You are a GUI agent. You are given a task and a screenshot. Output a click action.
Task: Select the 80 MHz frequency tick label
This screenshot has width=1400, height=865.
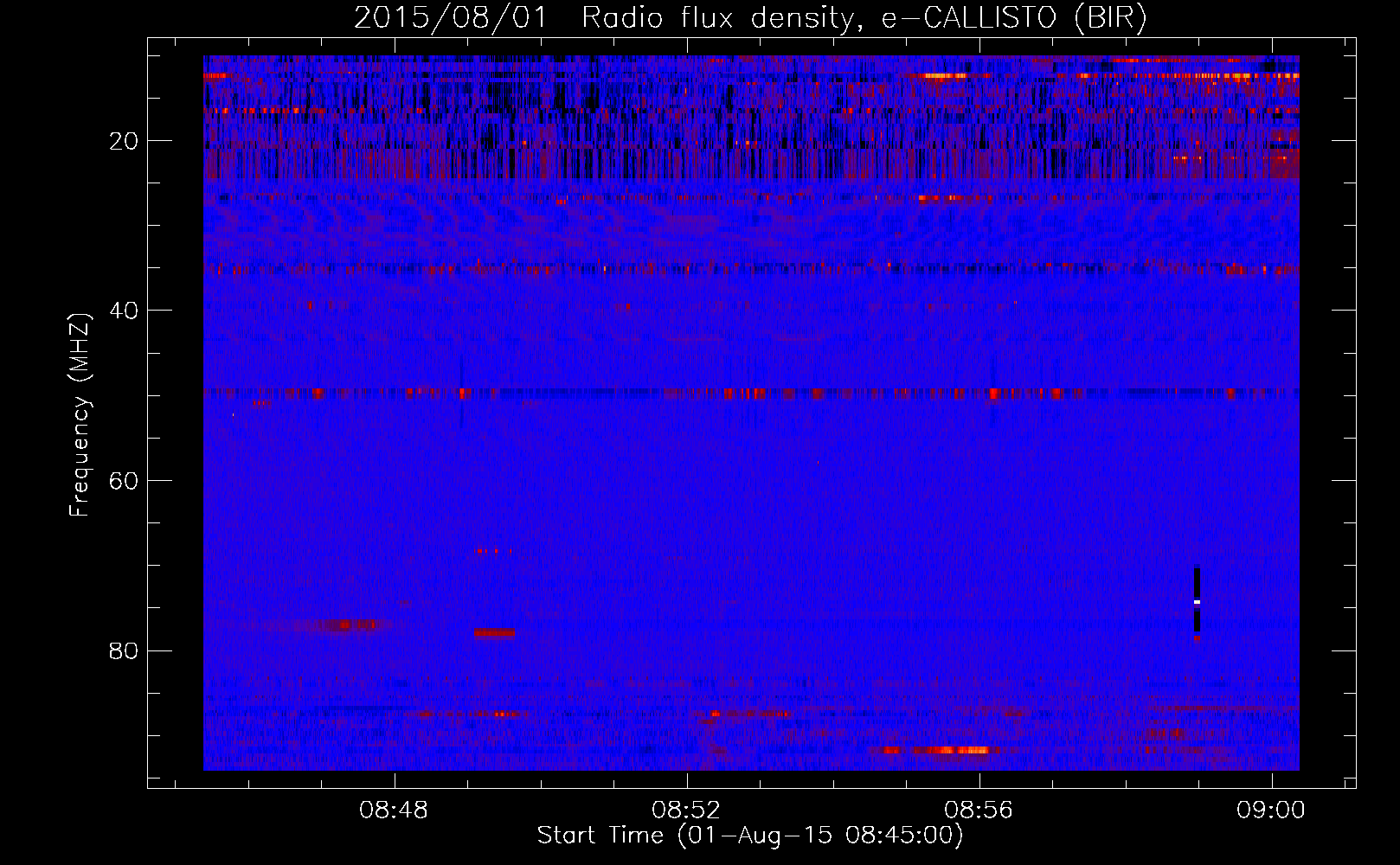124,650
